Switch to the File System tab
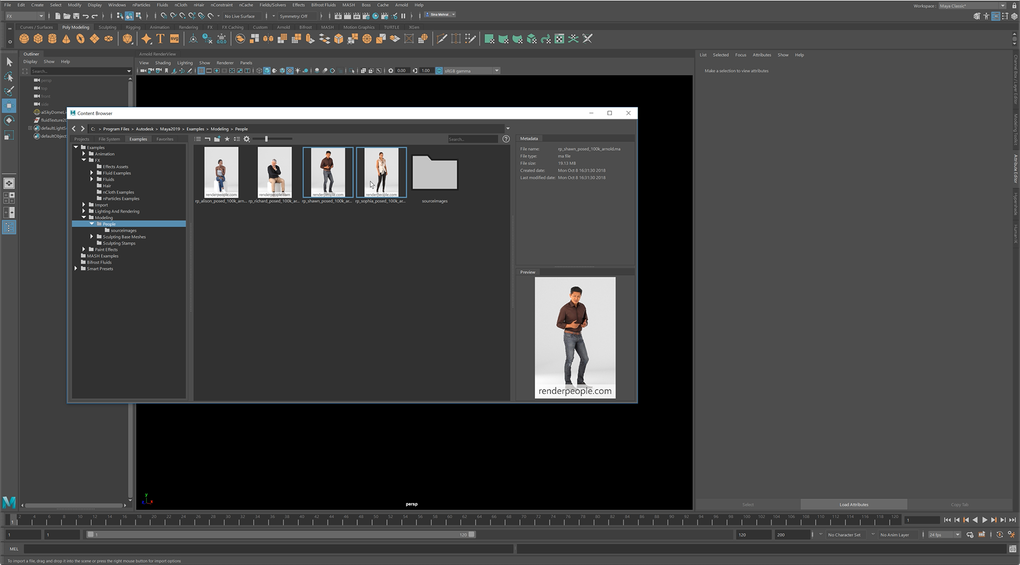The image size is (1020, 565). (109, 139)
